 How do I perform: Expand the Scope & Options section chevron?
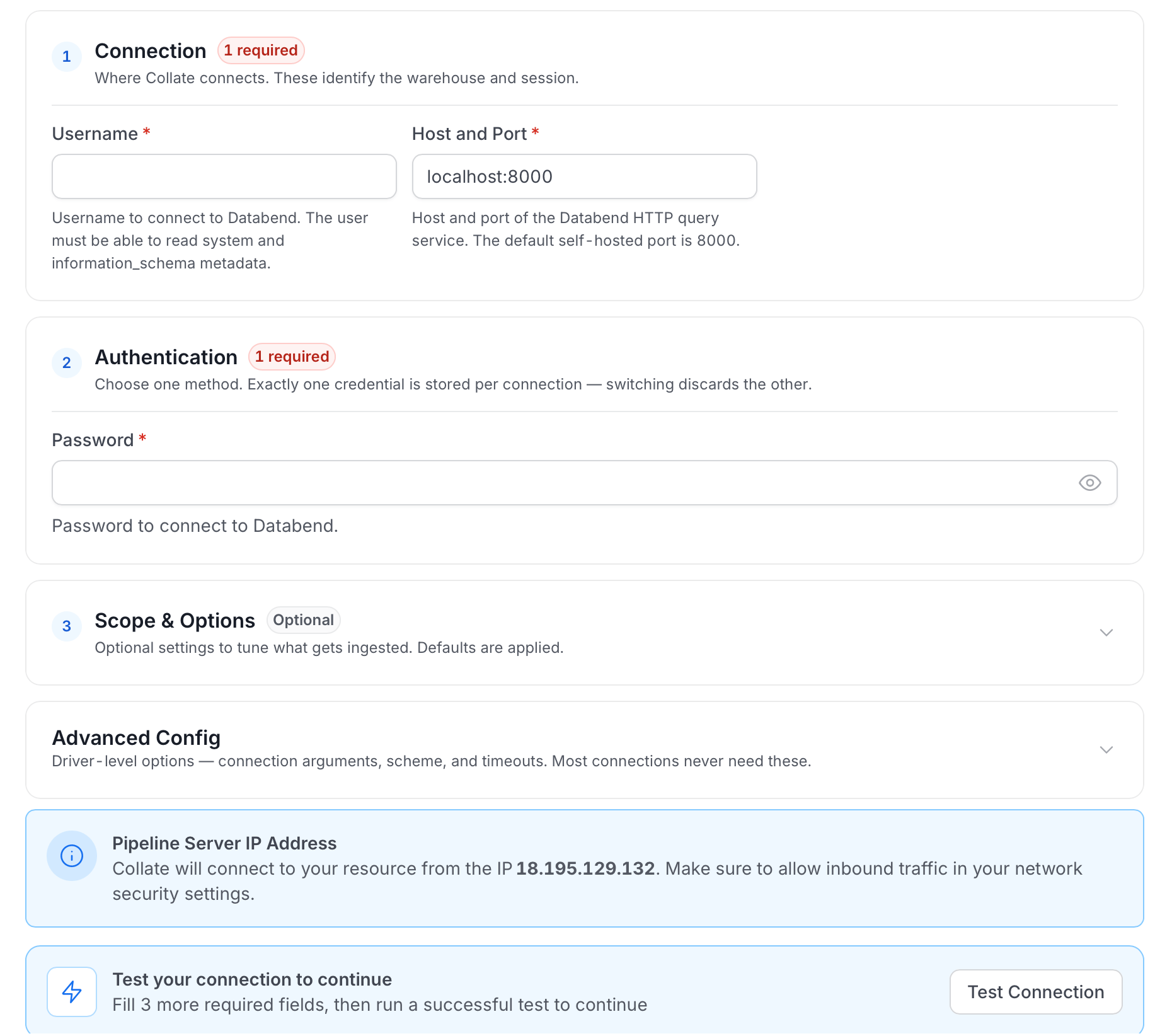tap(1106, 632)
